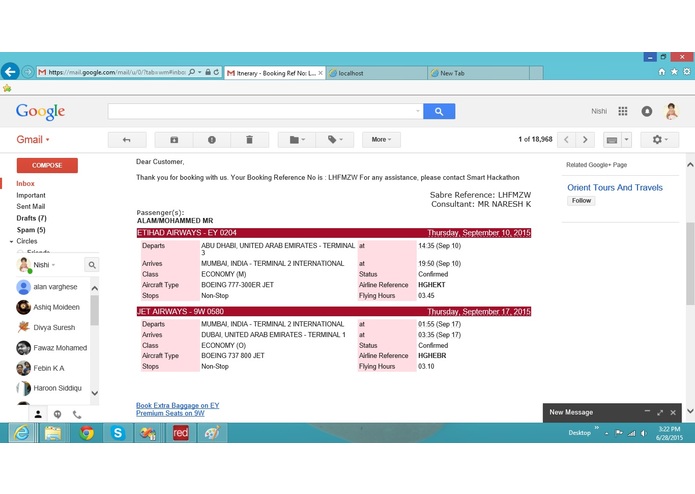Click the volume speaker tray icon

click(644, 433)
